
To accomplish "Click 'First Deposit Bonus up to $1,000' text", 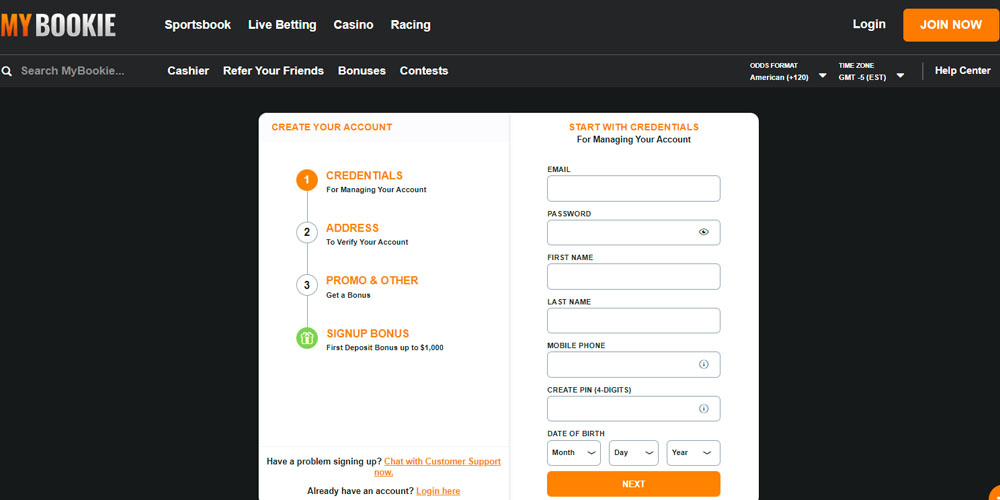I will (x=385, y=348).
